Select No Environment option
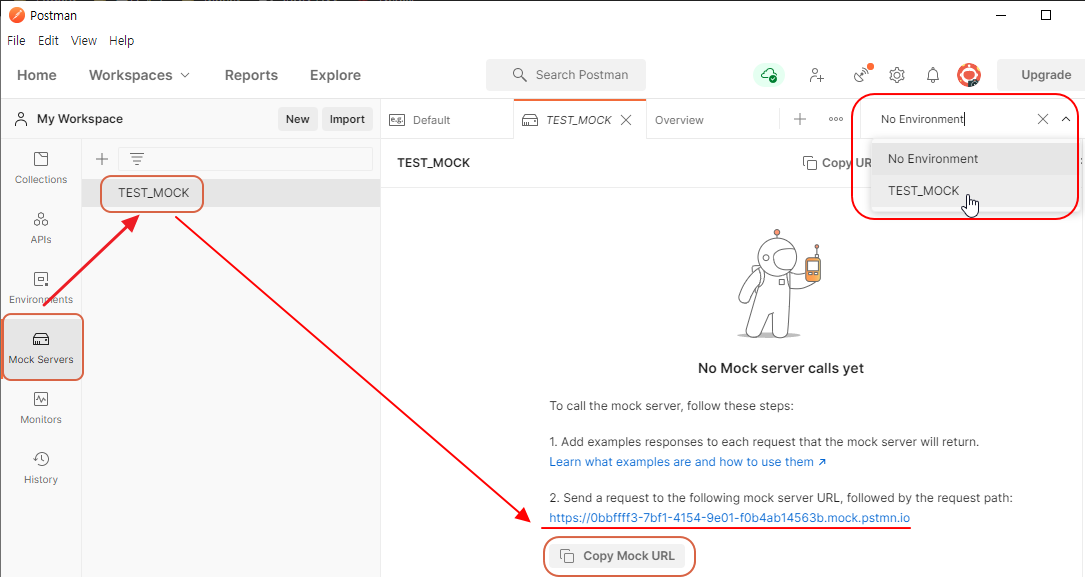This screenshot has height=577, width=1085. (974, 158)
